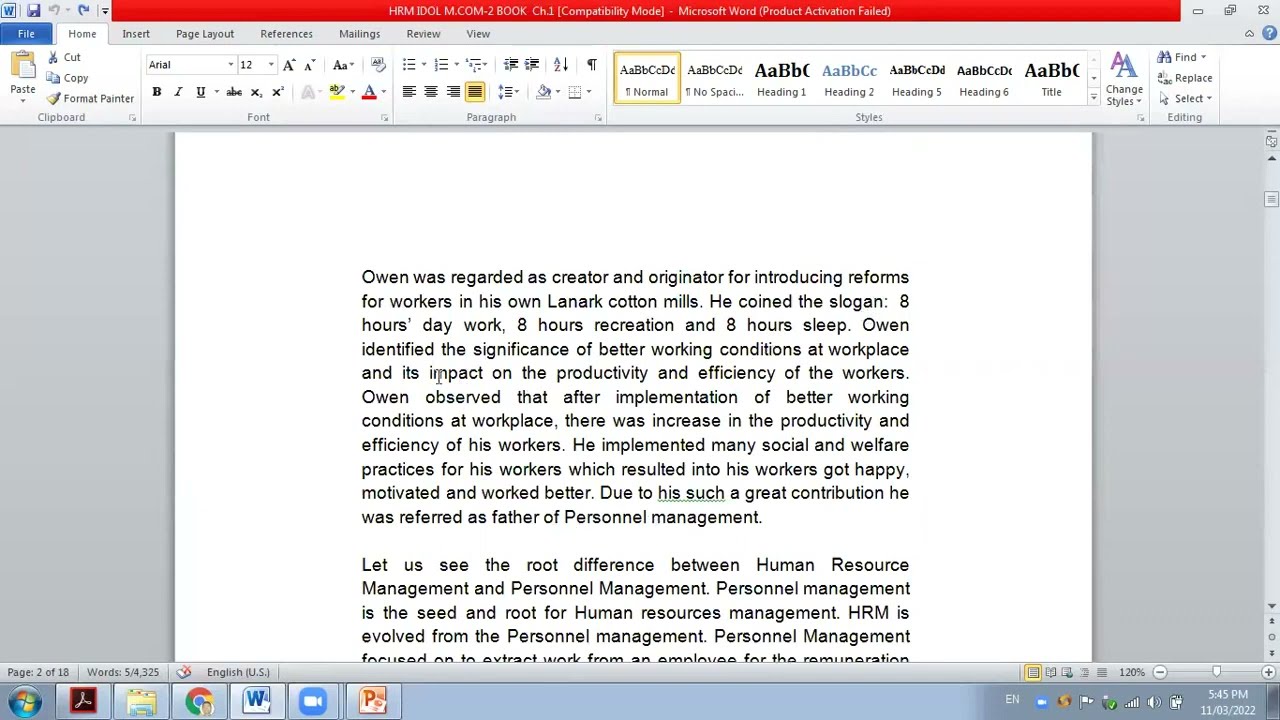The height and width of the screenshot is (720, 1280).
Task: Switch to References tab
Action: pos(287,34)
